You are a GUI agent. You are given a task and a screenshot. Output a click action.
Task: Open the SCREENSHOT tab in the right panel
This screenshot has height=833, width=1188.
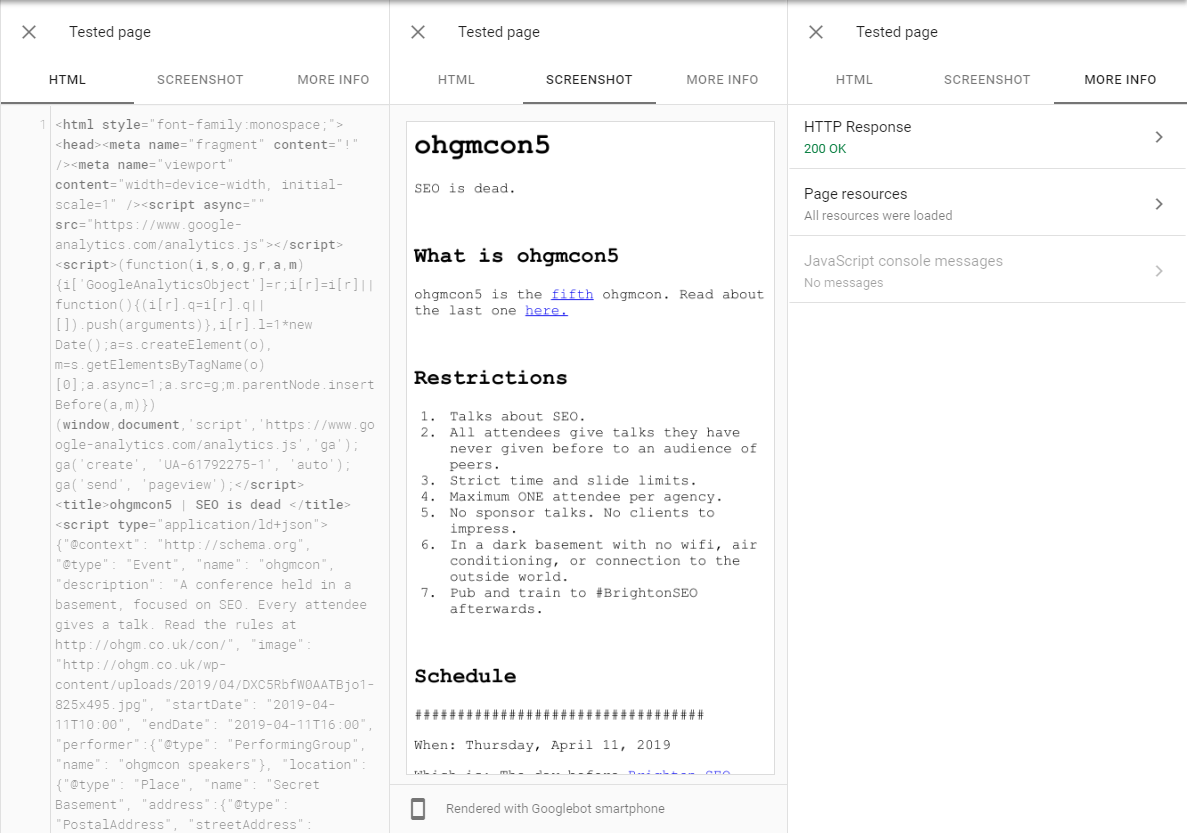(986, 80)
